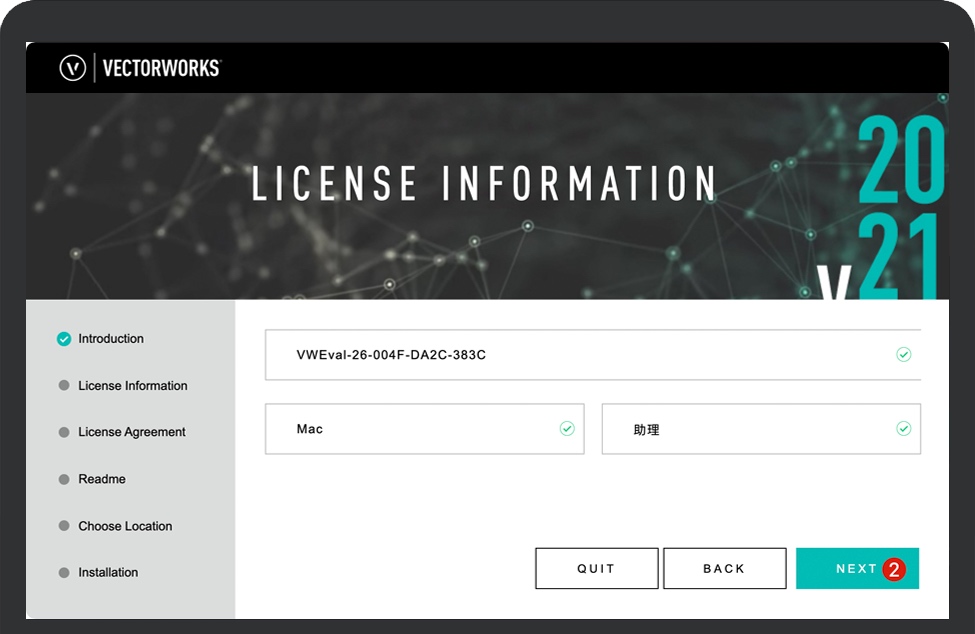
Task: Go back with the BACK button
Action: (724, 568)
